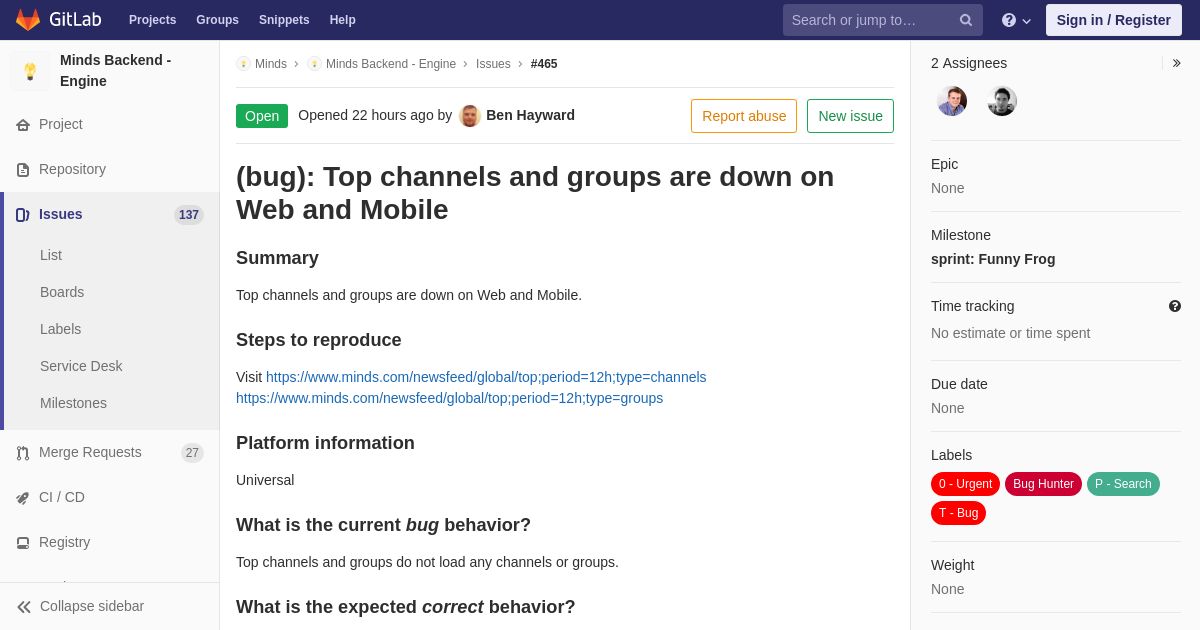The height and width of the screenshot is (630, 1200).
Task: Click the Minds Backend - Engine breadcrumb icon
Action: pos(314,64)
